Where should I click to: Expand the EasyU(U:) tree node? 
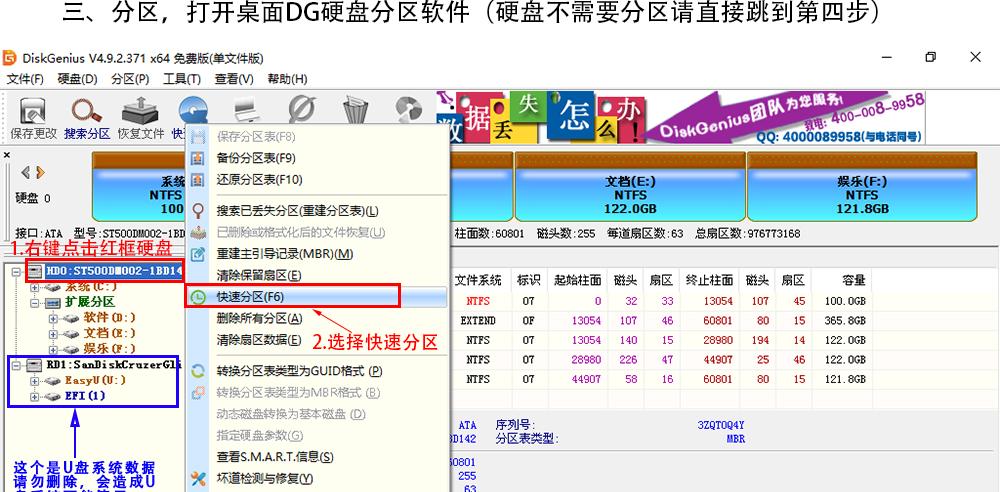34,380
